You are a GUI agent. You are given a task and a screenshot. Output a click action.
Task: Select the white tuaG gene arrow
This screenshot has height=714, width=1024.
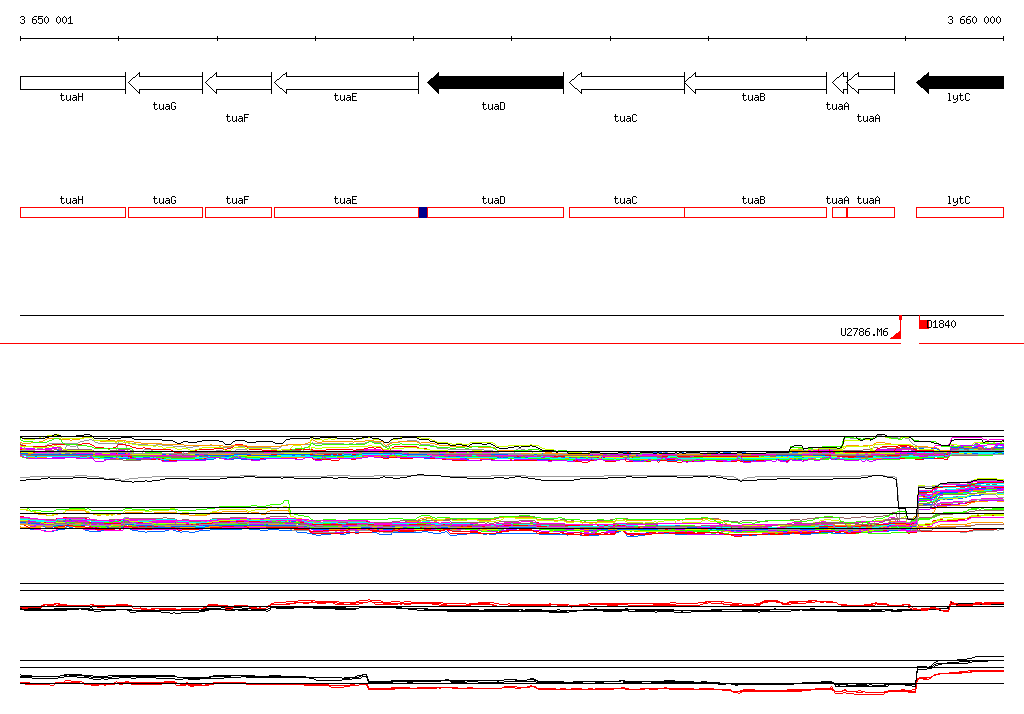click(x=165, y=83)
